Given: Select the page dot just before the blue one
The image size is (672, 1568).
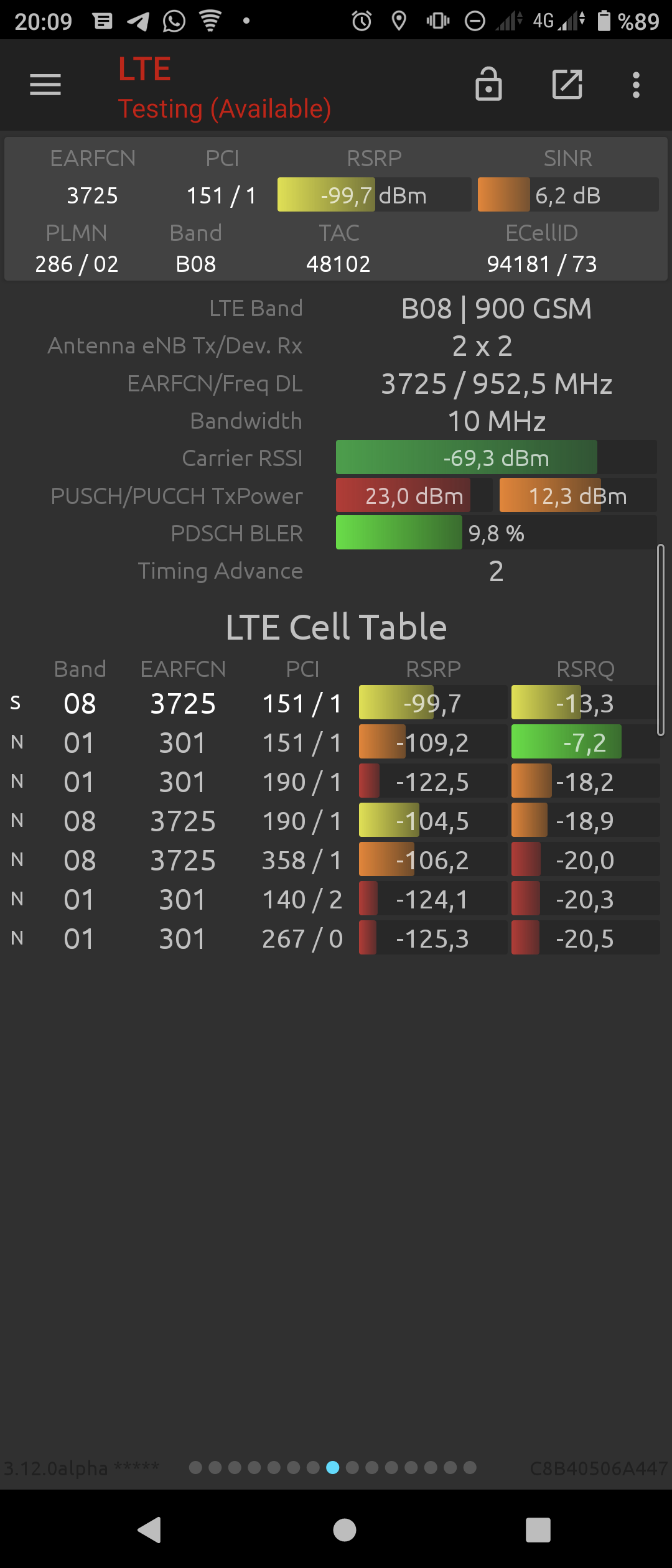Looking at the screenshot, I should (x=313, y=1468).
